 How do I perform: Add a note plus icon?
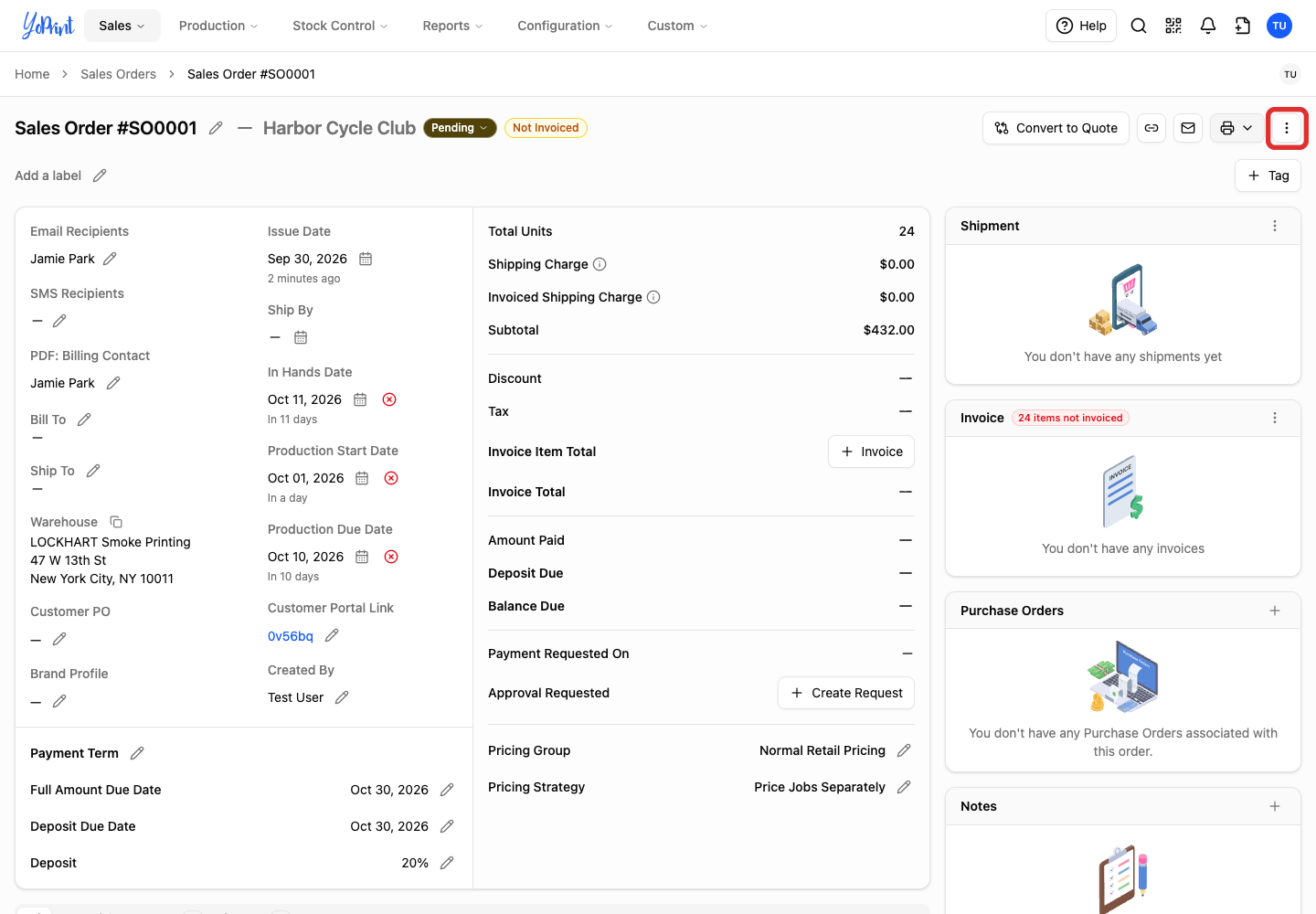coord(1275,806)
